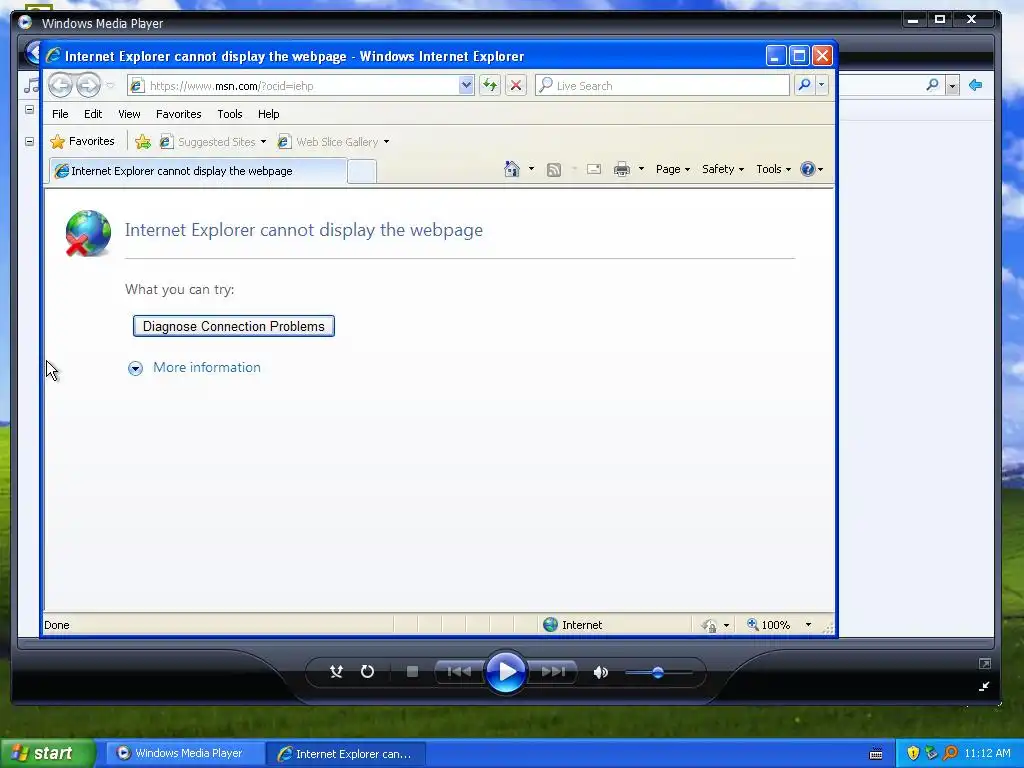This screenshot has height=768, width=1024.
Task: Open the zoom level 100% dropdown arrow
Action: (808, 625)
